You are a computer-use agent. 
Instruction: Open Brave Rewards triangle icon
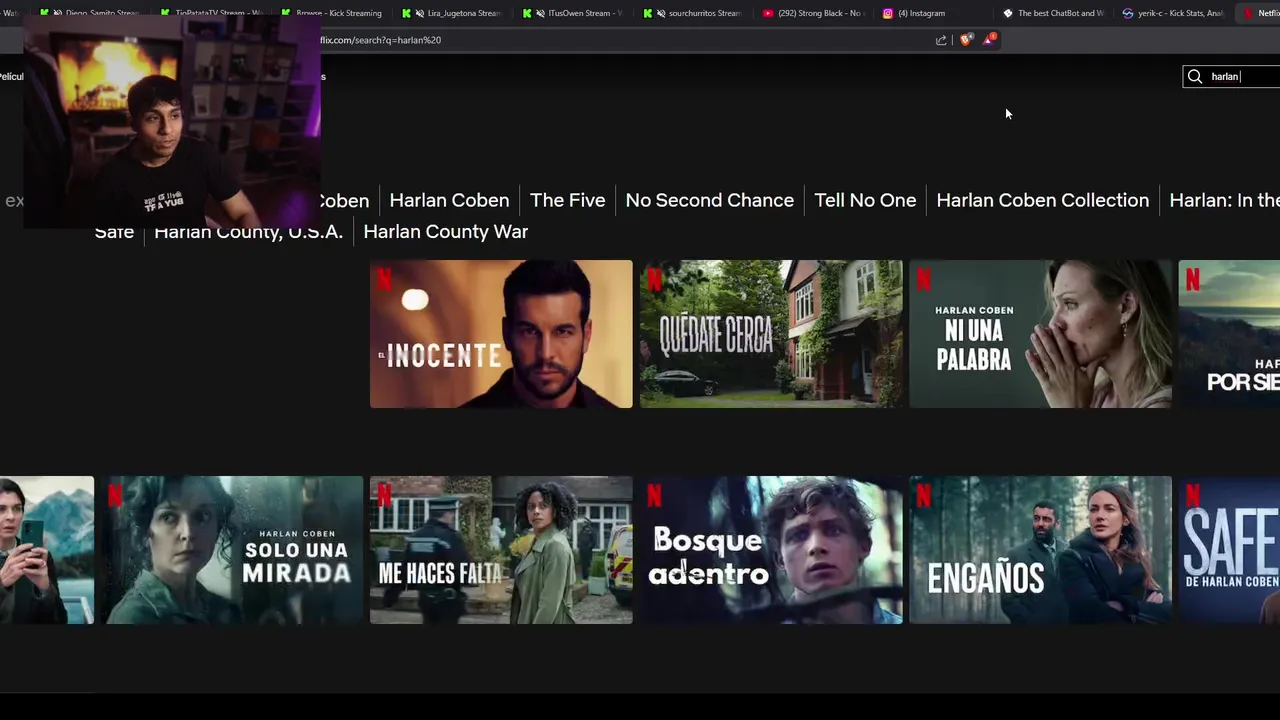click(988, 39)
